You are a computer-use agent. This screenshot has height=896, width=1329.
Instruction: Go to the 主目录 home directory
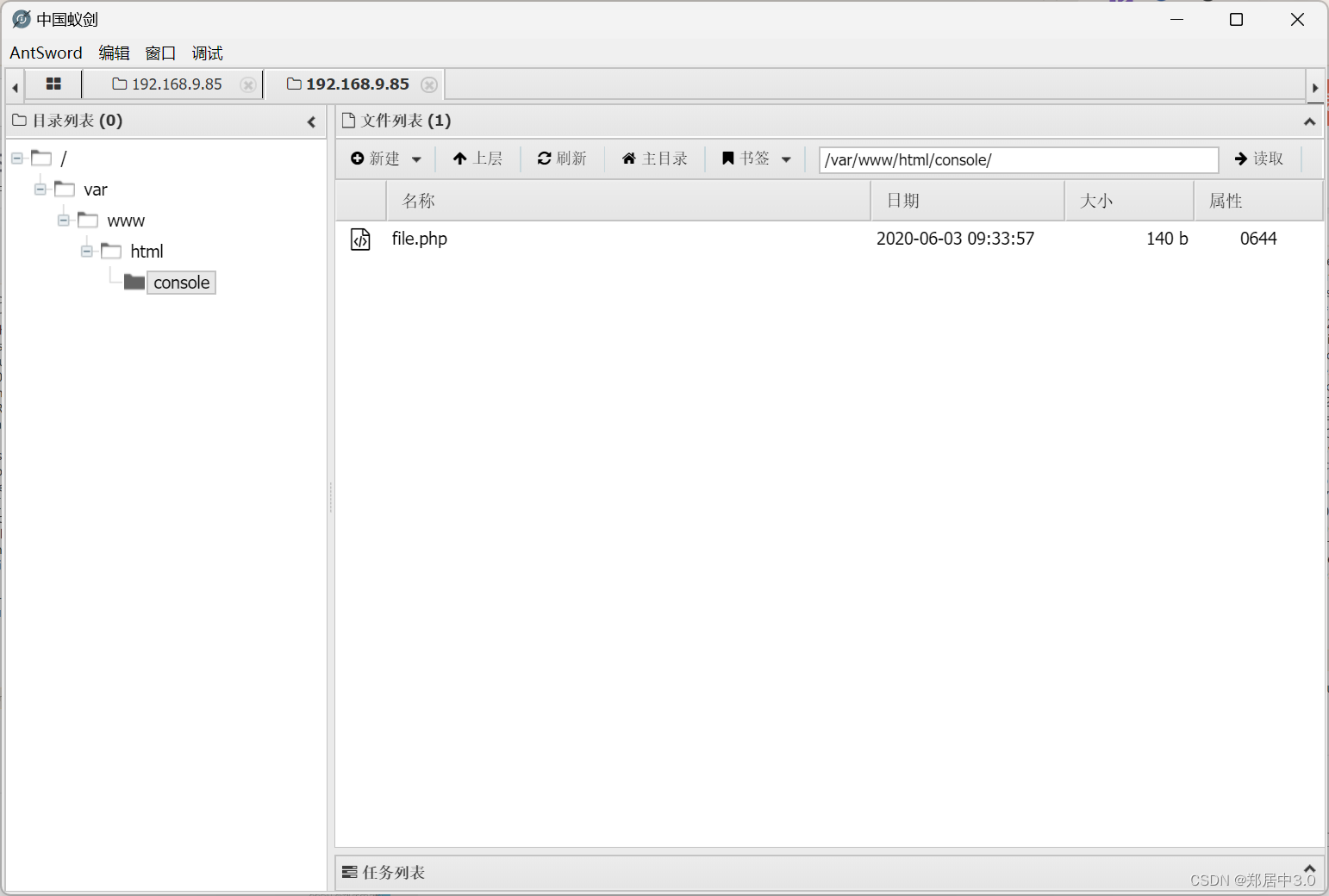click(x=655, y=159)
